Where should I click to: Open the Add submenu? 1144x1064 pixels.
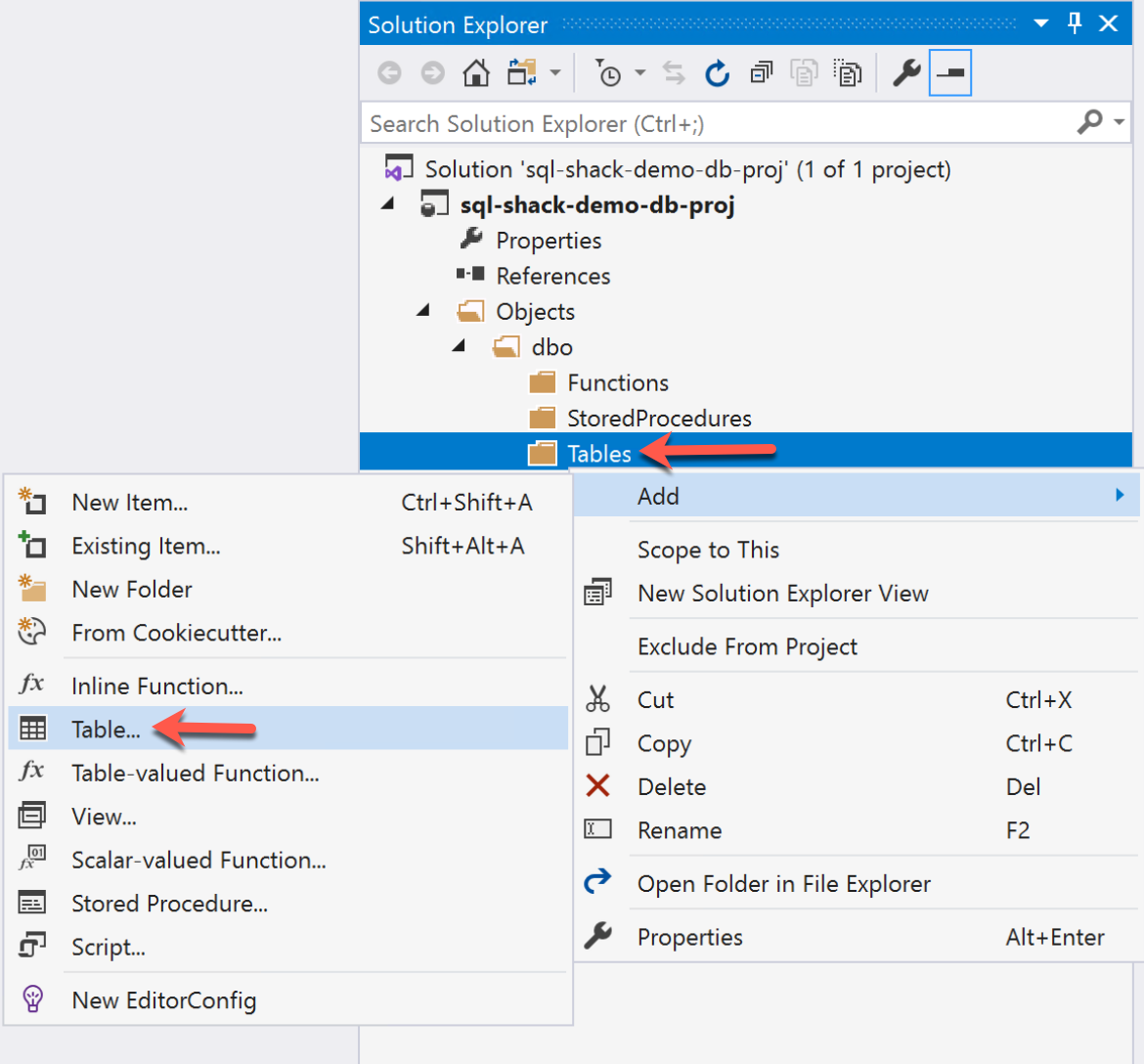(x=658, y=496)
